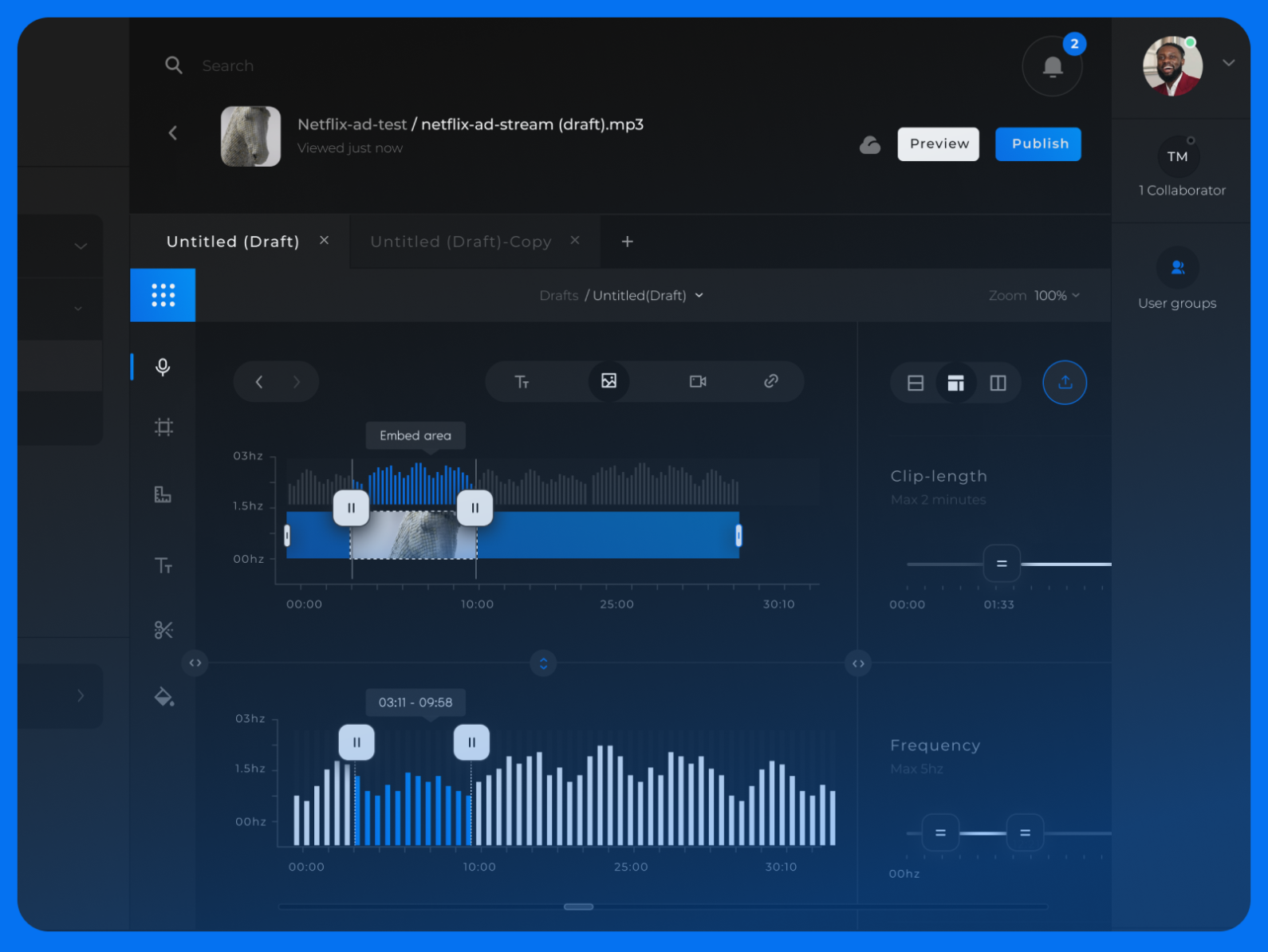Image resolution: width=1268 pixels, height=952 pixels.
Task: Click the 03:11 - 09:58 time range label
Action: click(x=415, y=702)
